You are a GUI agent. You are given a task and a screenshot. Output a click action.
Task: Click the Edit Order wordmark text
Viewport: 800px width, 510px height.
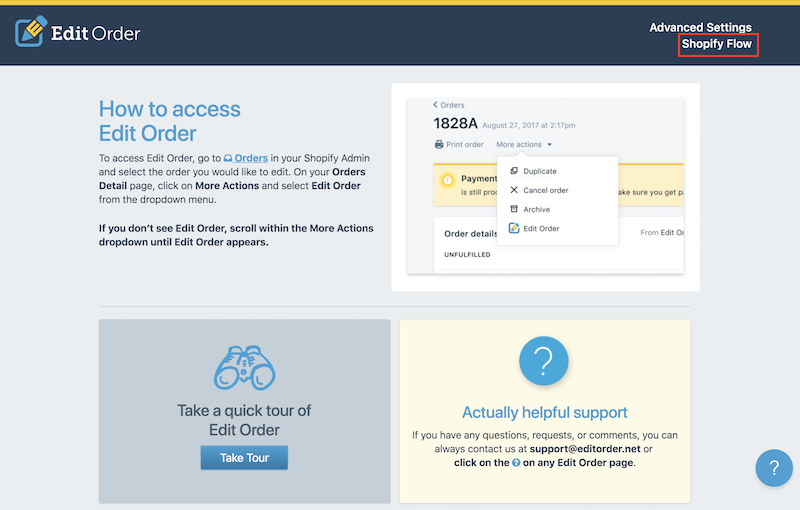tap(95, 33)
